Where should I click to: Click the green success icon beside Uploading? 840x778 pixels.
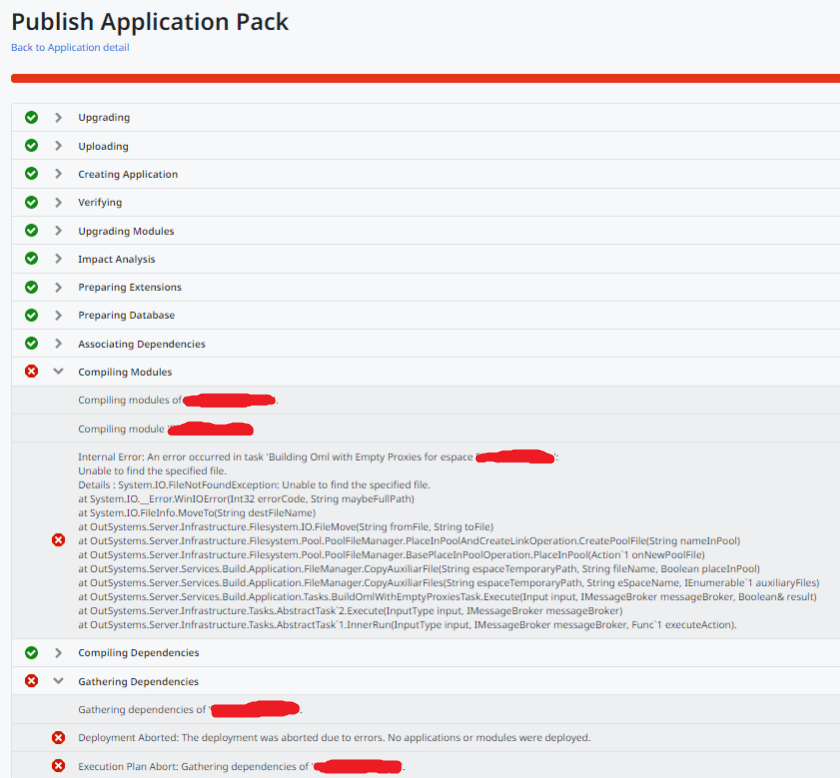[x=31, y=146]
